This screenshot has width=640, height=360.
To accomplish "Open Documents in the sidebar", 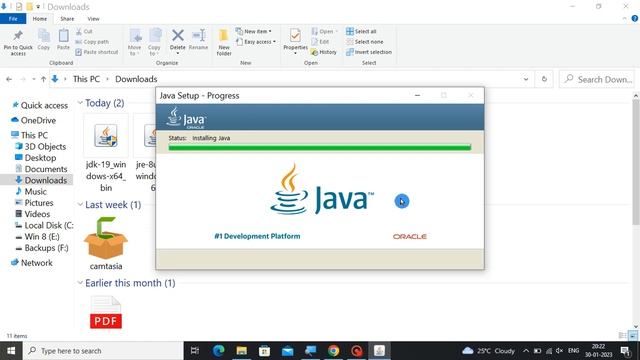I will pyautogui.click(x=41, y=169).
